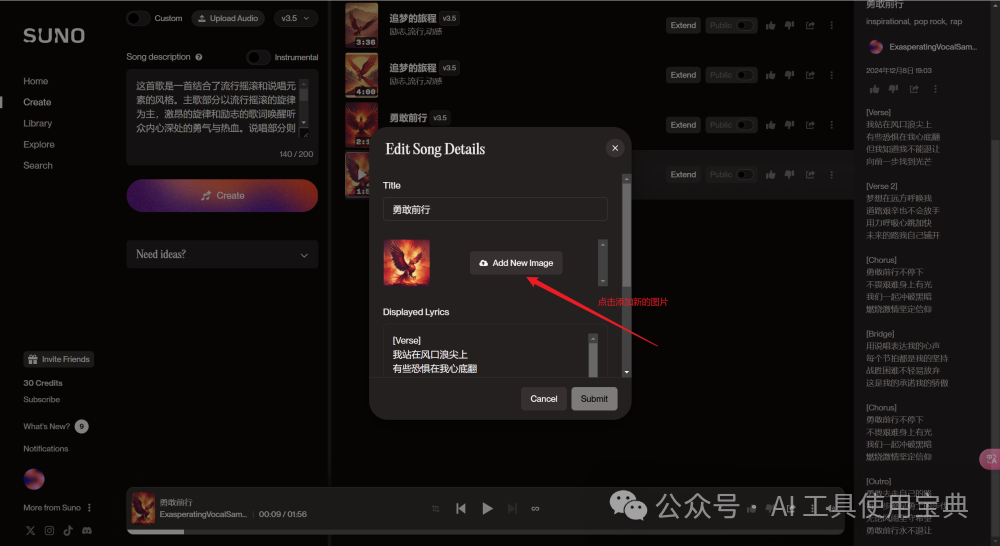Share the 勇敢前行 song in third row
This screenshot has height=546, width=1000.
810,125
